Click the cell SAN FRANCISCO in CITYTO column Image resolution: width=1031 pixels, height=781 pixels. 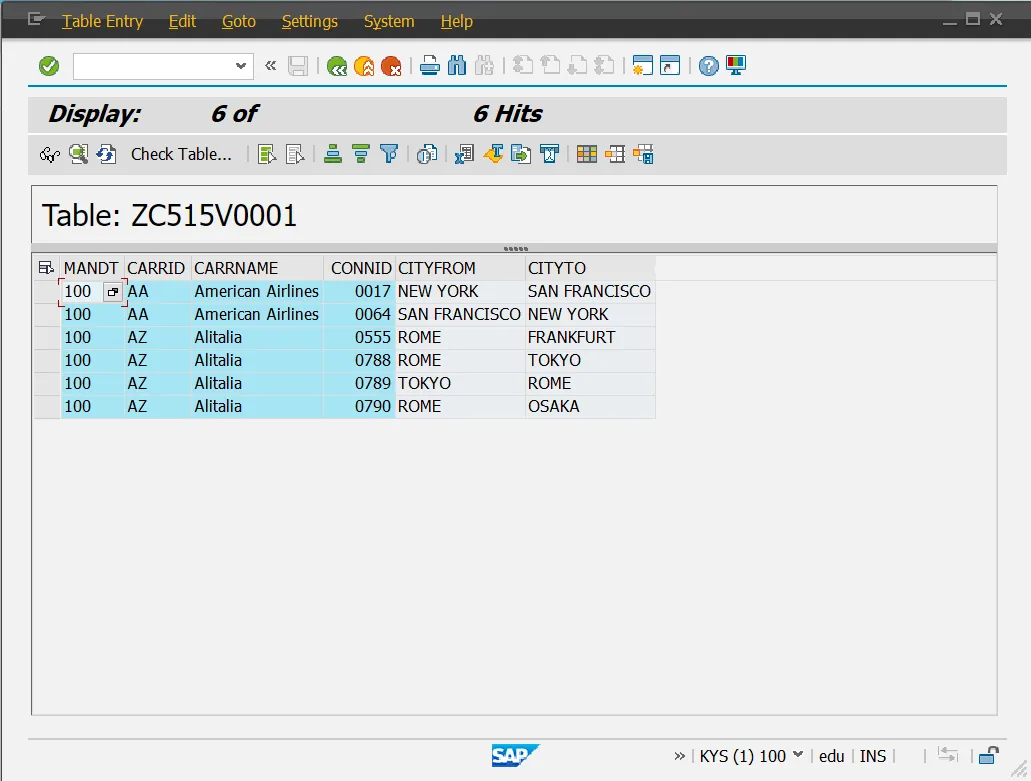point(590,291)
